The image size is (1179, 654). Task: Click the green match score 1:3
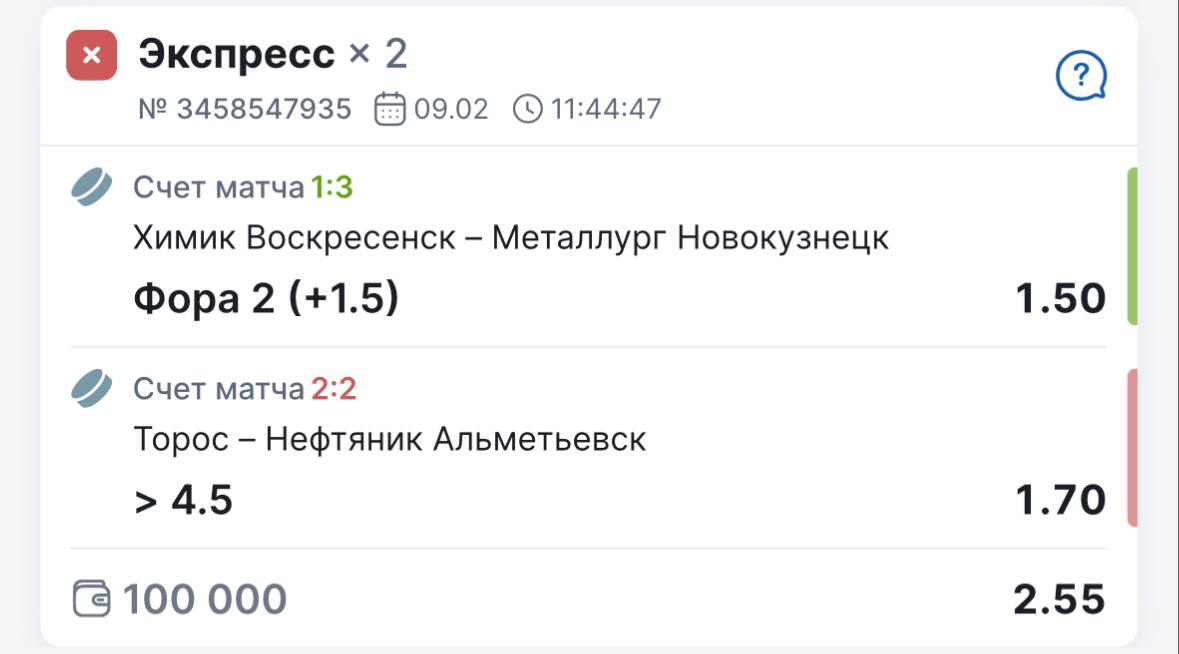[332, 188]
